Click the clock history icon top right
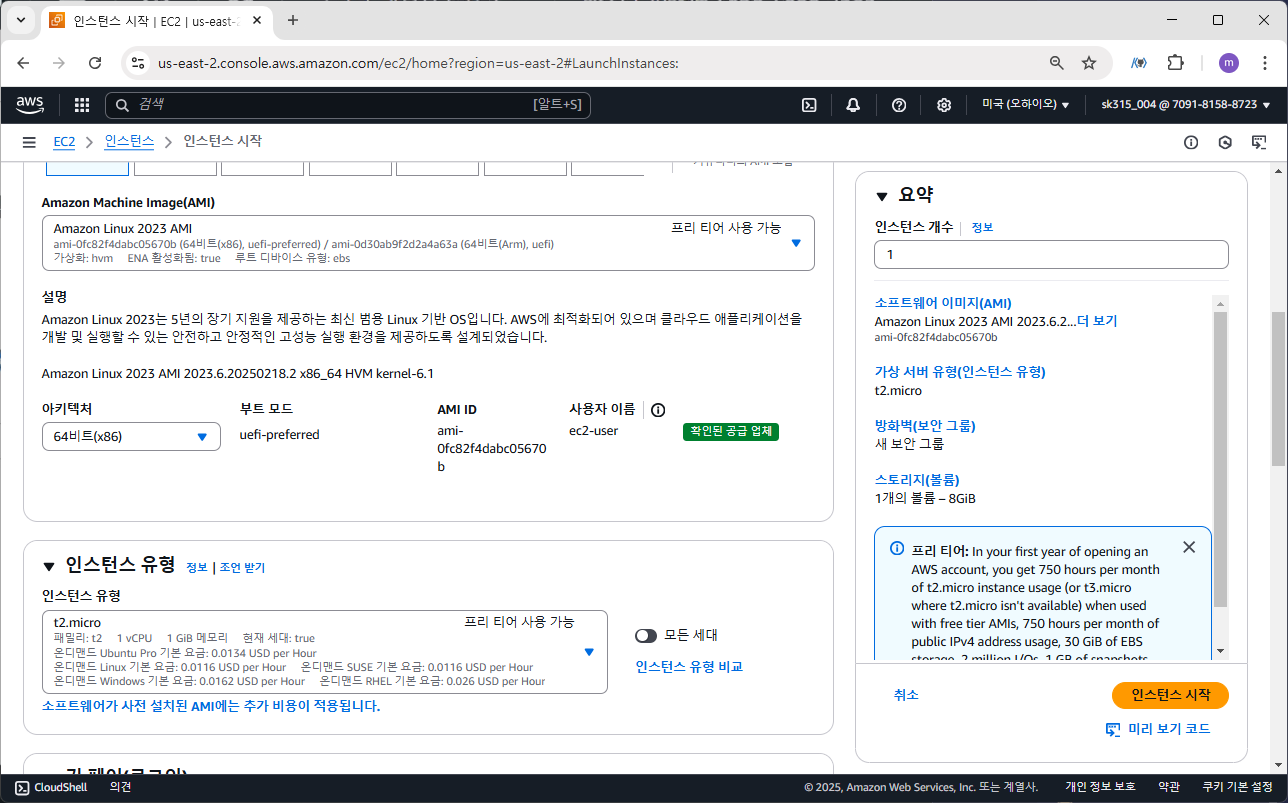This screenshot has width=1288, height=803. (x=1225, y=142)
